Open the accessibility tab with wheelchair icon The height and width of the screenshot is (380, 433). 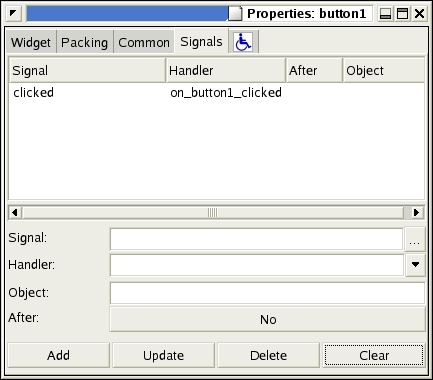[x=243, y=42]
